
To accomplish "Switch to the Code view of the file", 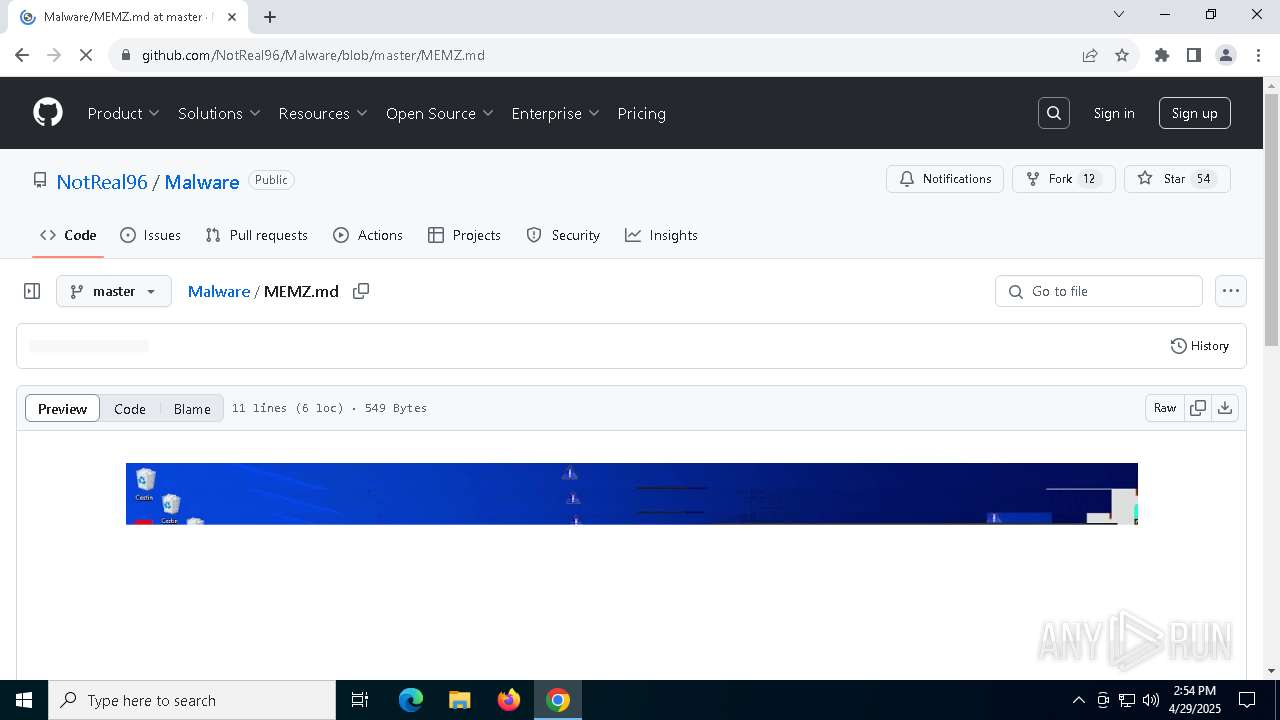I will 130,408.
